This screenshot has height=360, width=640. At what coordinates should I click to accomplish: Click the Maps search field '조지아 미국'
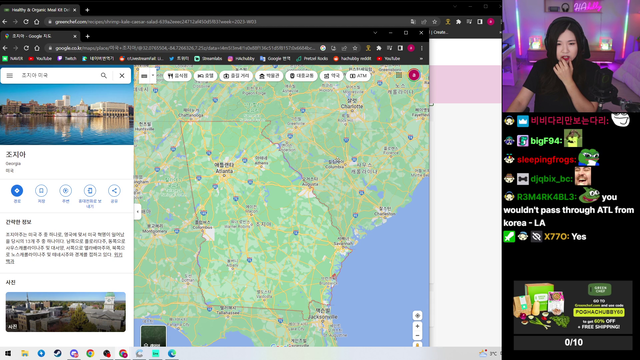point(57,76)
